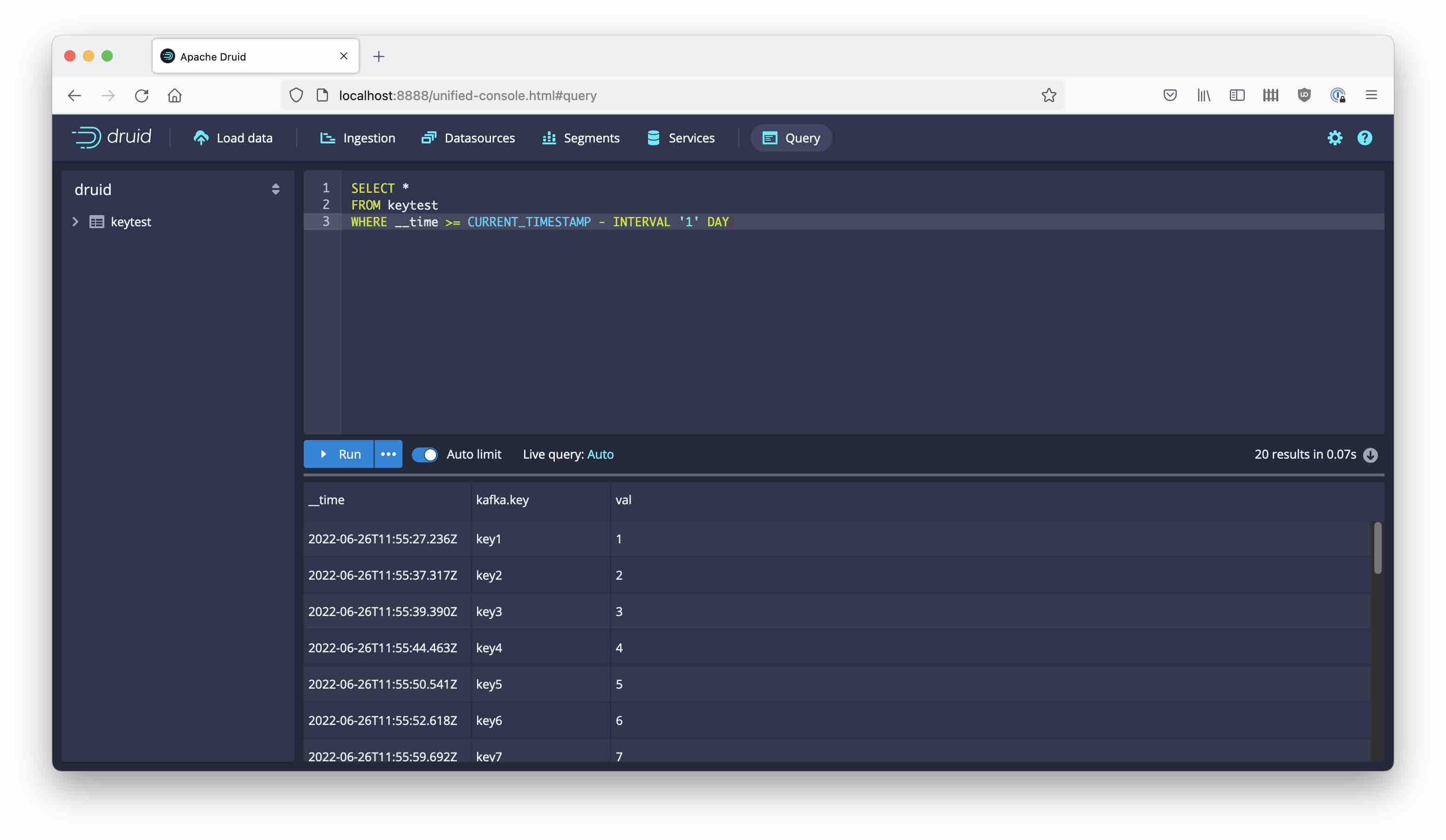Click the results table vertical scrollbar

1377,548
